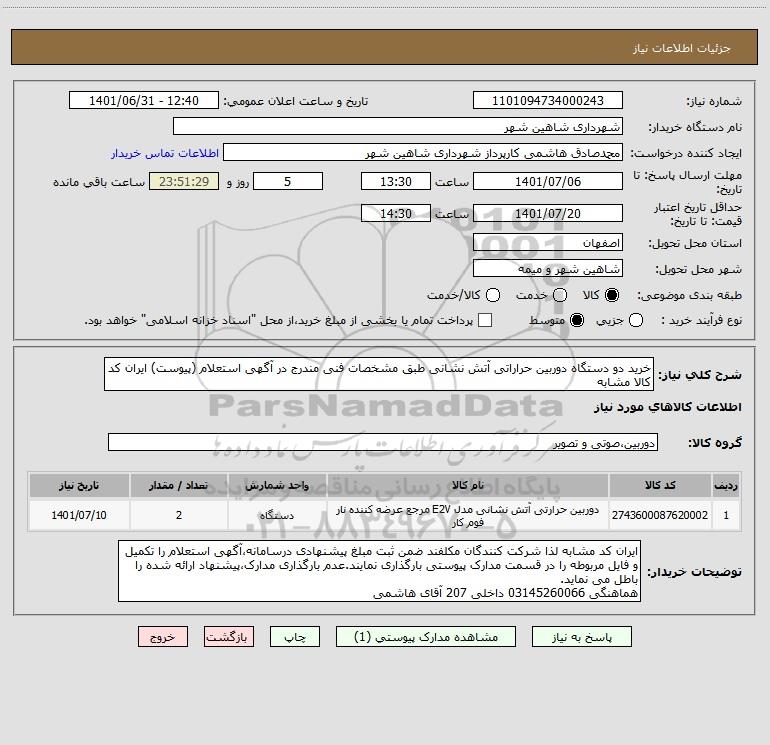The height and width of the screenshot is (745, 770).
Task: Click need date cell 1401/07/10
Action: coord(79,515)
